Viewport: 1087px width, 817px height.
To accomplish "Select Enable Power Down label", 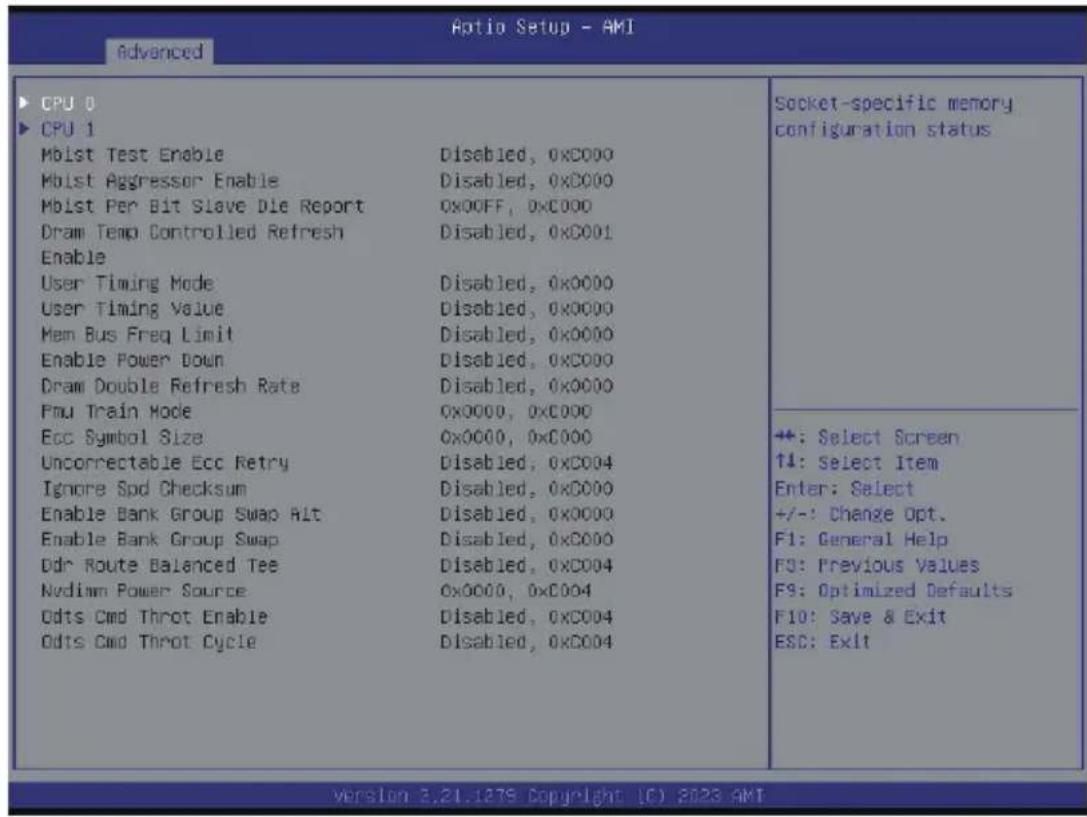I will [x=132, y=360].
